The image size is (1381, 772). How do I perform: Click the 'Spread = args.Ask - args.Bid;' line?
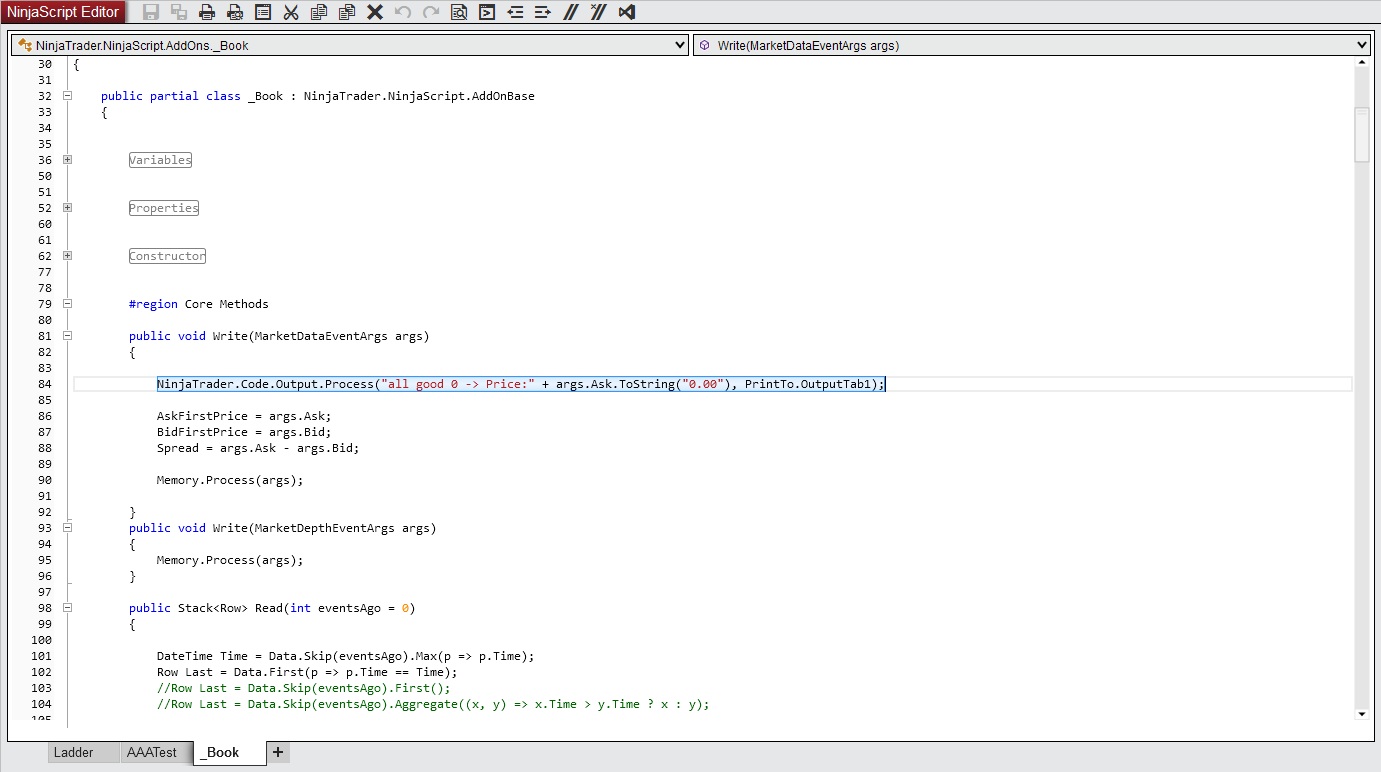point(258,448)
